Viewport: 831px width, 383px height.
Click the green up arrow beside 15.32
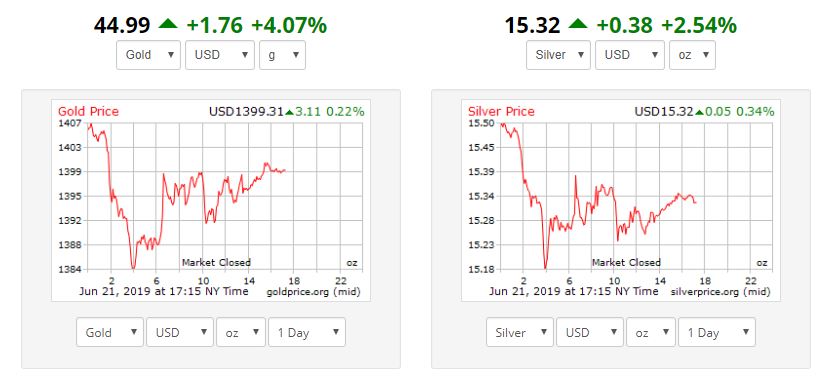point(578,23)
